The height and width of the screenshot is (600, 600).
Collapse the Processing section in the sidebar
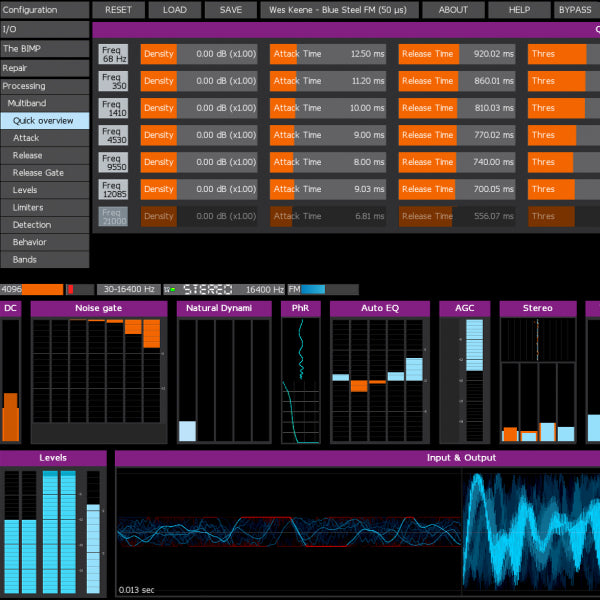point(44,86)
